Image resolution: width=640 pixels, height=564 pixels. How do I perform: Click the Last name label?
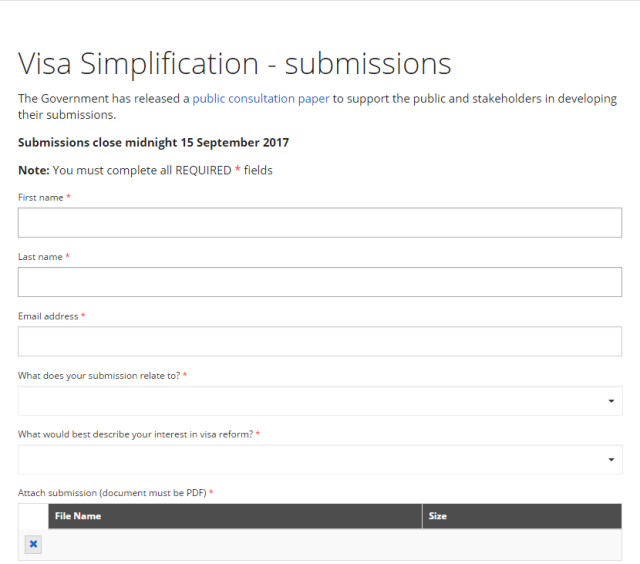pos(40,257)
